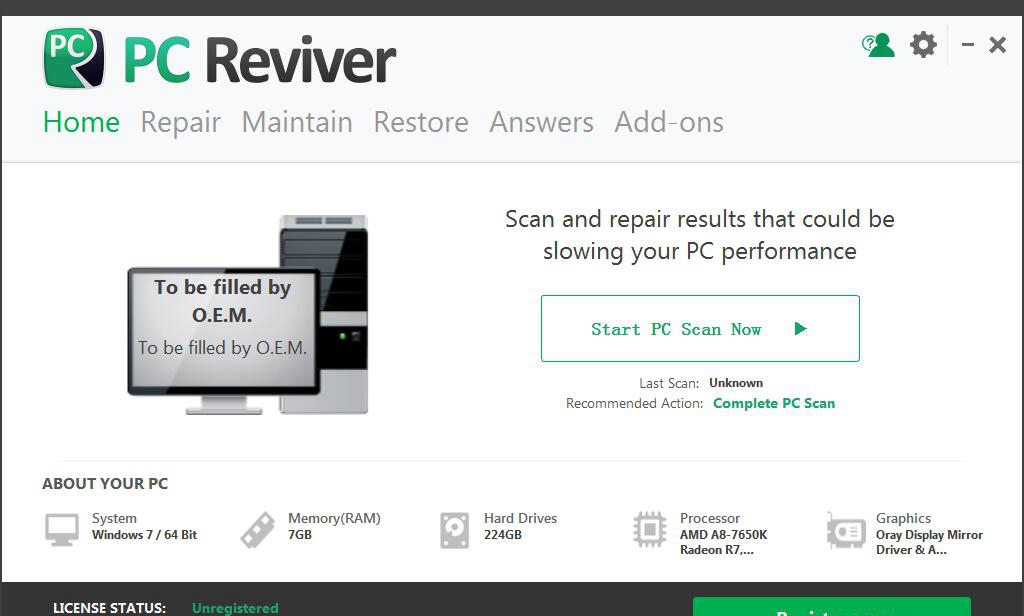This screenshot has width=1024, height=616.
Task: Click the 'Graphics' label
Action: coord(903,519)
